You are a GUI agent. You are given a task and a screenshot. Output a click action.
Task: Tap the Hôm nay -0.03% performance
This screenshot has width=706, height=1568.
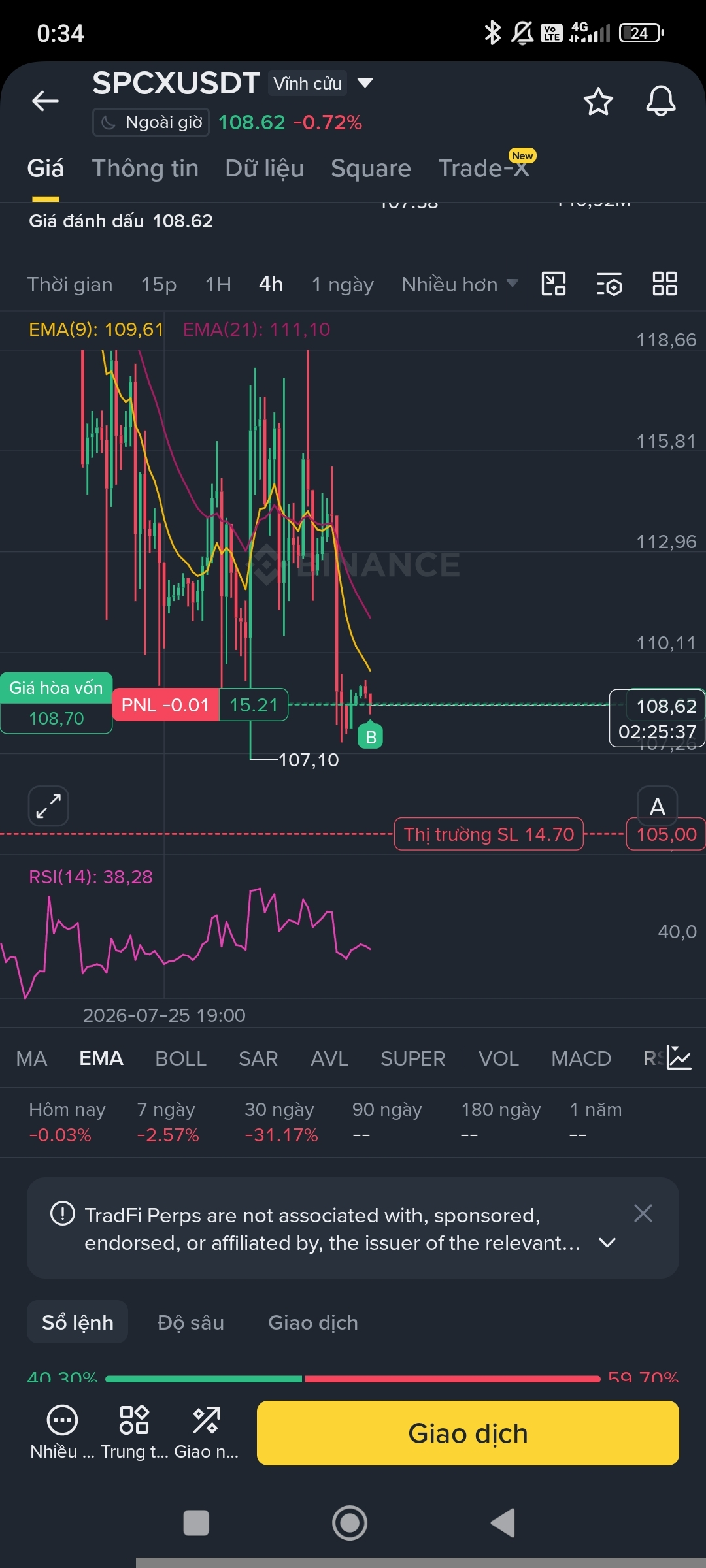(67, 1122)
